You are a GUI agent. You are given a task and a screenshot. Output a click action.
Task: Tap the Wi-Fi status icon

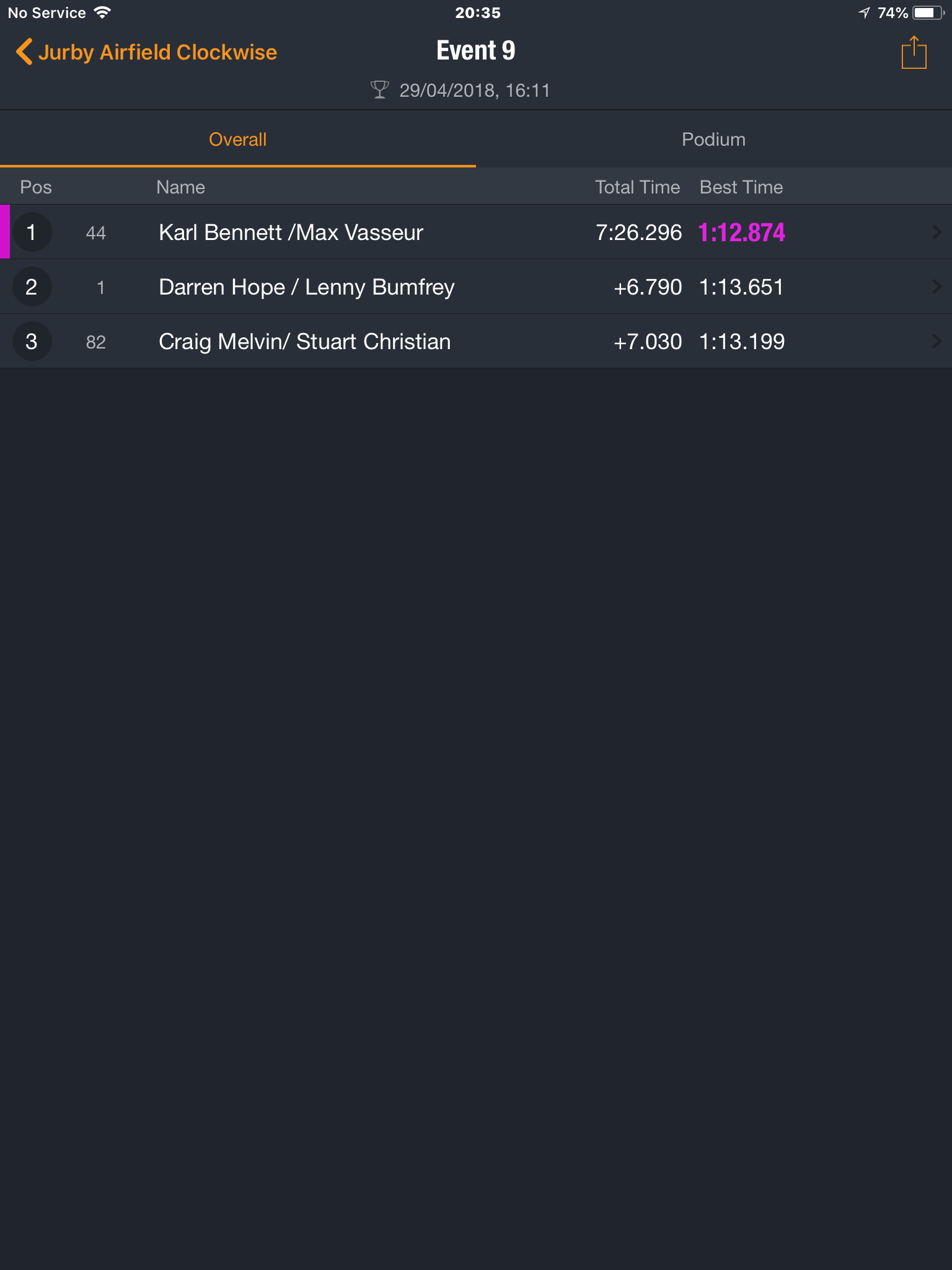pos(102,12)
